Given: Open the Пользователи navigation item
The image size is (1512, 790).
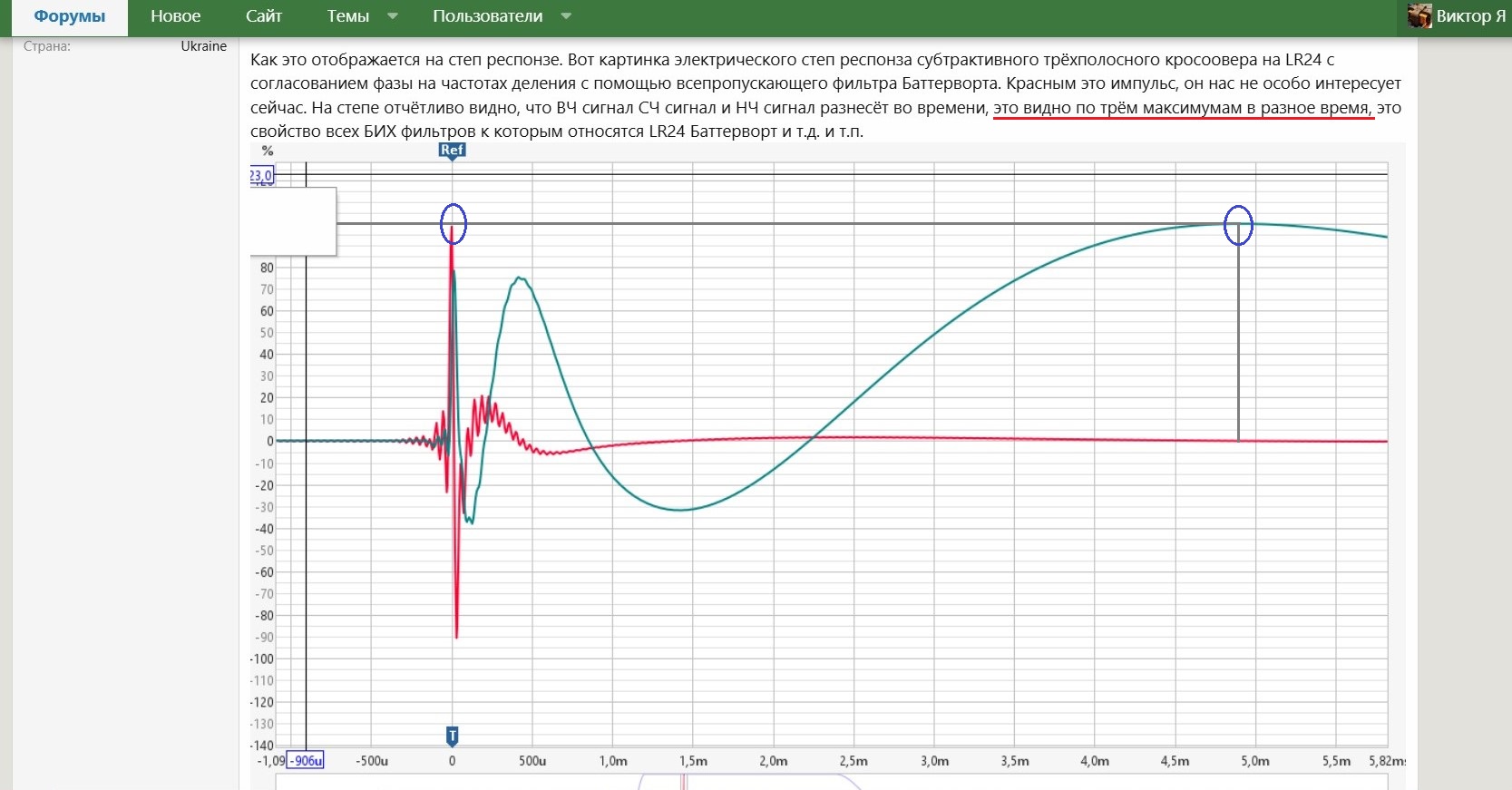Looking at the screenshot, I should (x=488, y=16).
